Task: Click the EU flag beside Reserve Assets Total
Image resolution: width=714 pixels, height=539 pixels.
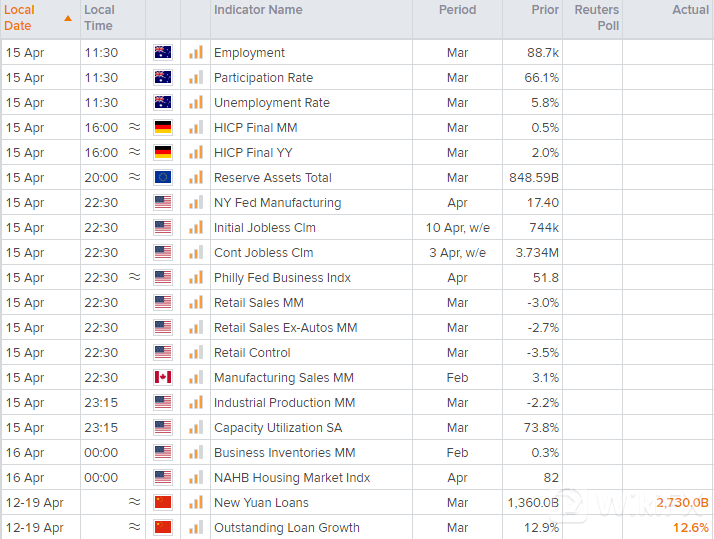Action: coord(162,178)
